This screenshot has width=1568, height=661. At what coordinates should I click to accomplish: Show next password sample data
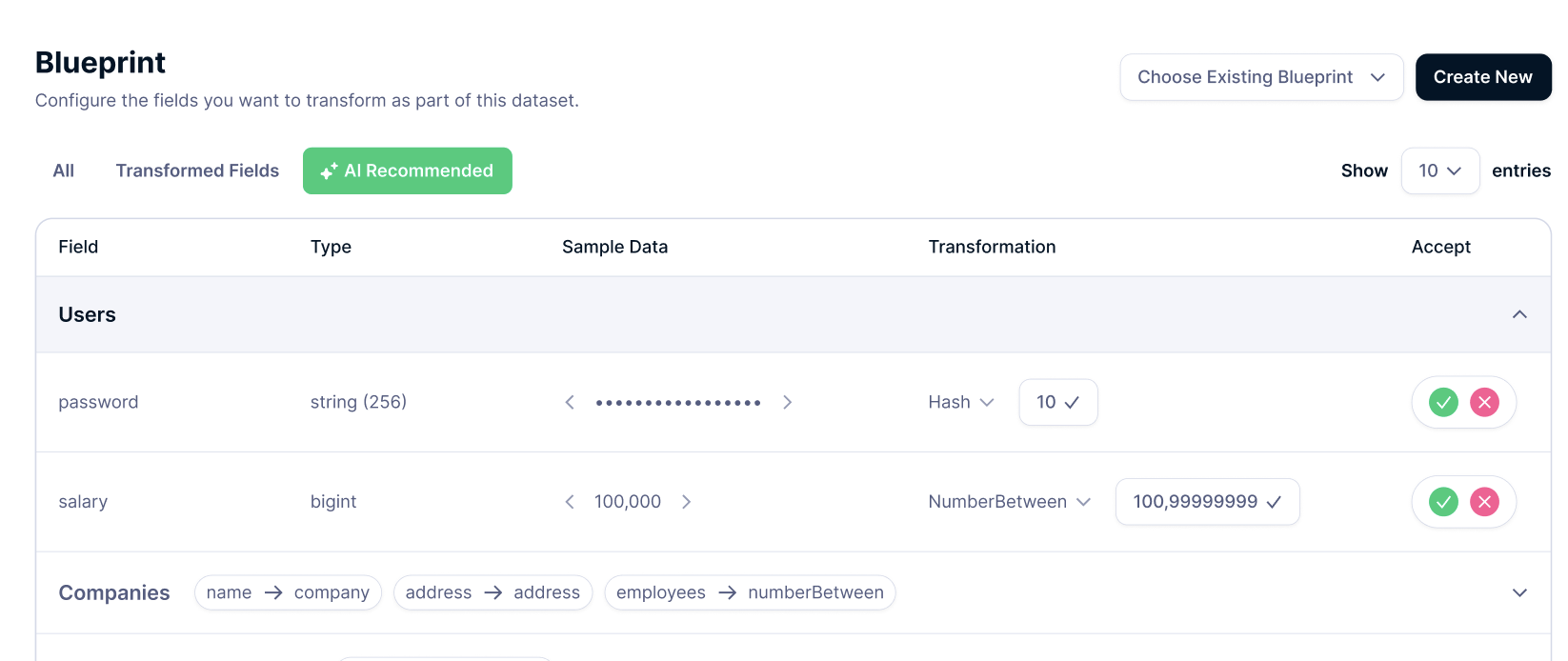(787, 403)
